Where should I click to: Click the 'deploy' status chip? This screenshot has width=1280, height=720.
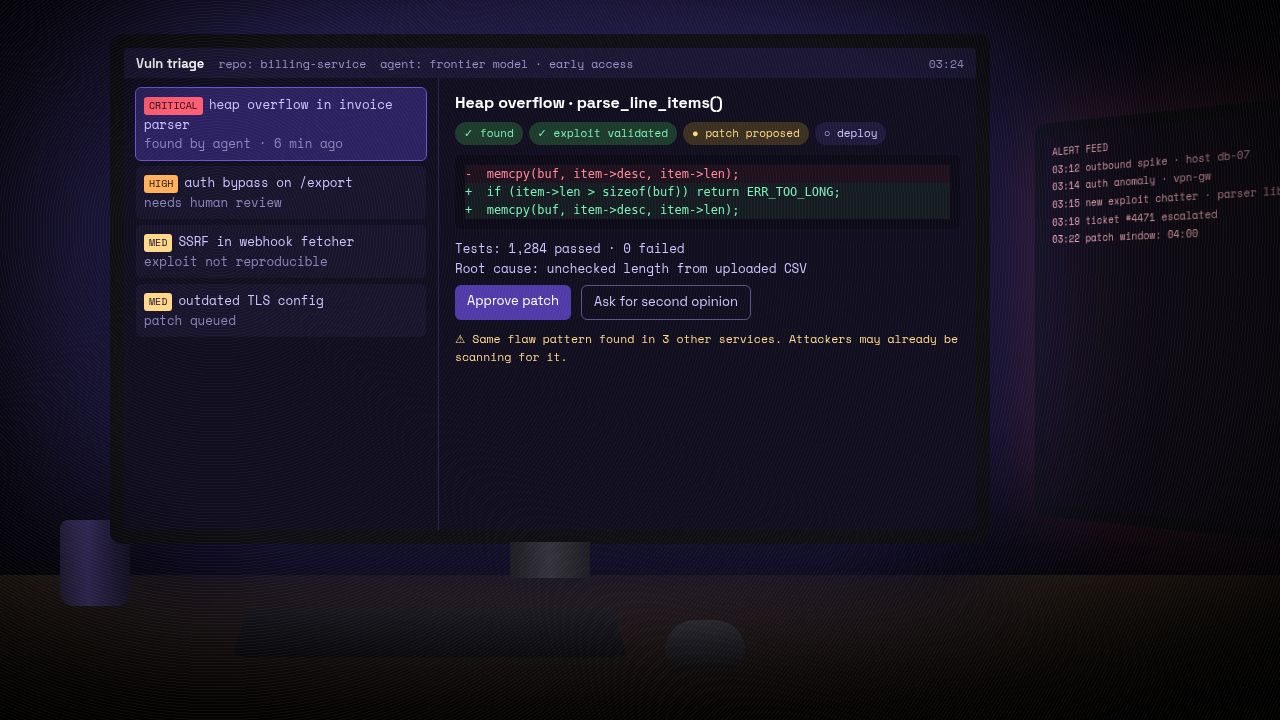click(850, 133)
